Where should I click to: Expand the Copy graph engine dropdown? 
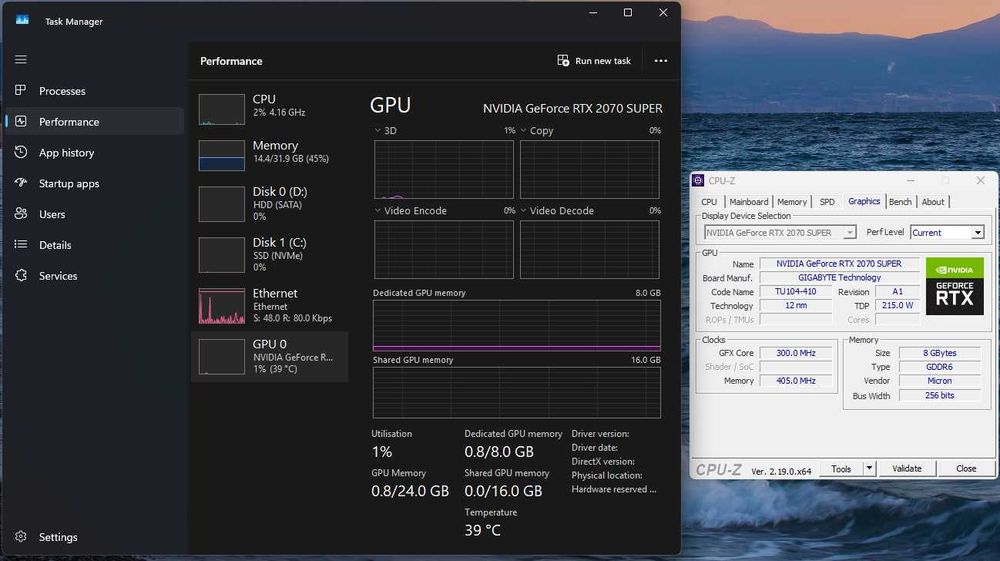(x=524, y=130)
